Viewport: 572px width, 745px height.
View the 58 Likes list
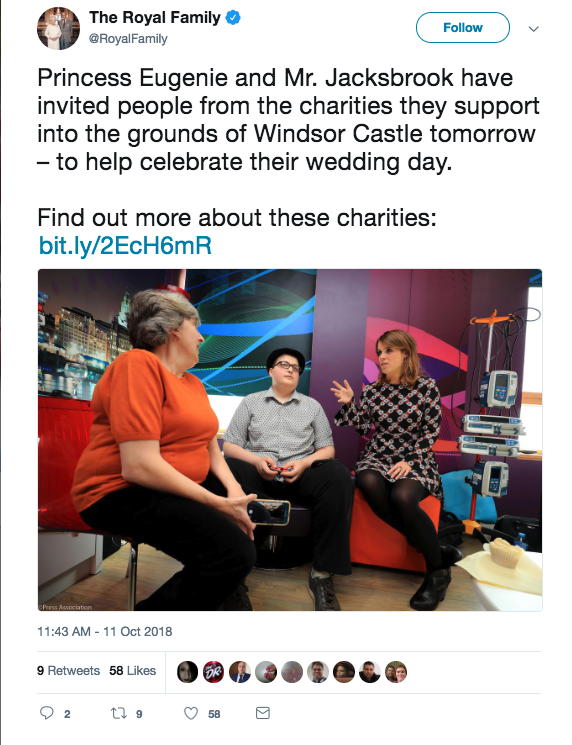pyautogui.click(x=133, y=670)
